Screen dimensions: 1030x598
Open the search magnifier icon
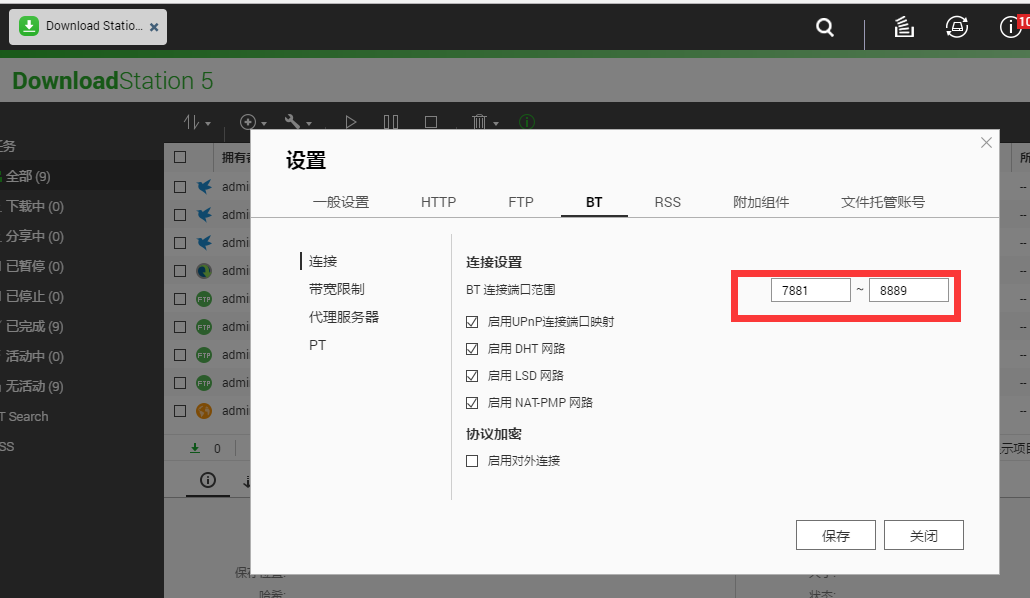[825, 28]
